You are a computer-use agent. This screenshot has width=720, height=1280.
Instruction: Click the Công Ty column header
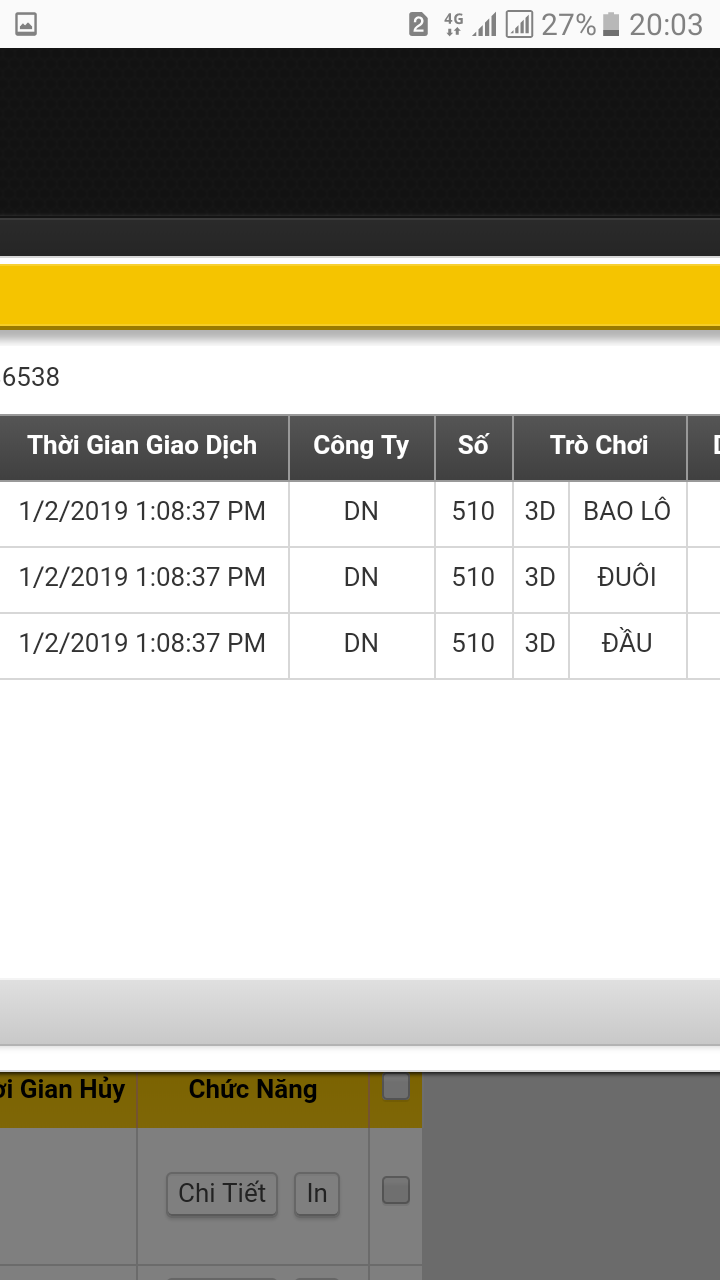tap(361, 446)
